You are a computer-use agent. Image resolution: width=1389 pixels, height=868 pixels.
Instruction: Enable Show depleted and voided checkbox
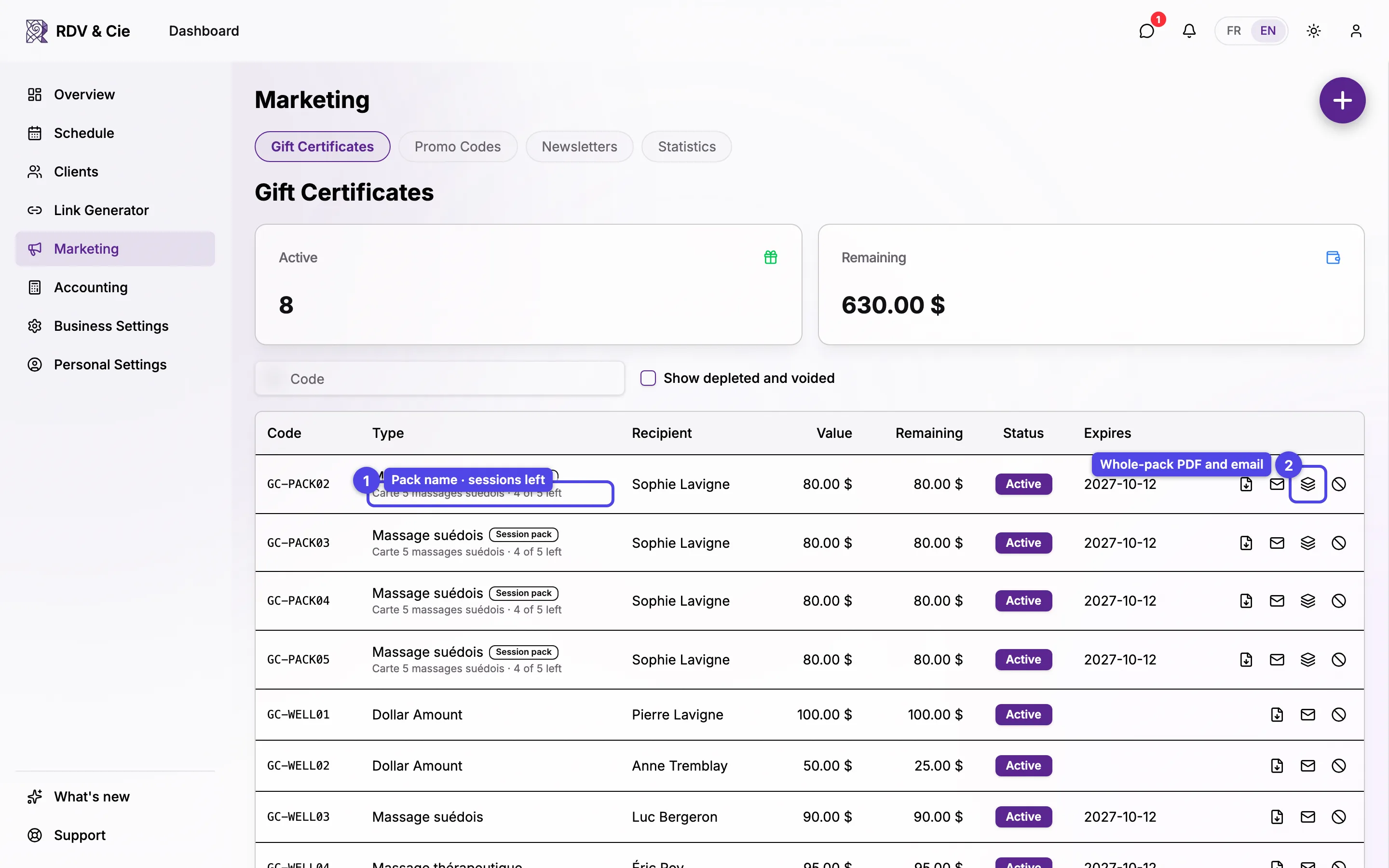pos(648,379)
